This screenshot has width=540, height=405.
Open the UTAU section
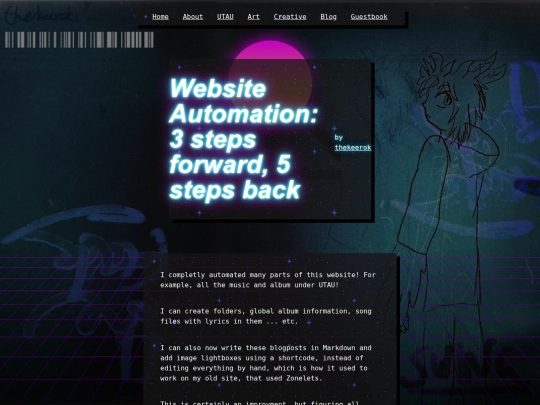click(x=225, y=17)
